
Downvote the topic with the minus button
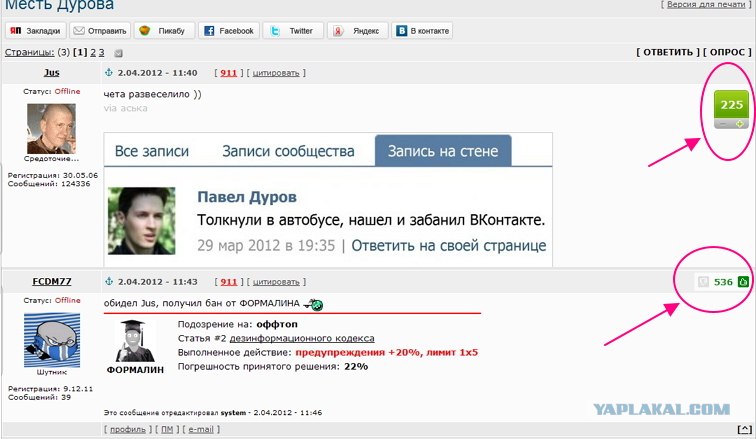tap(723, 124)
